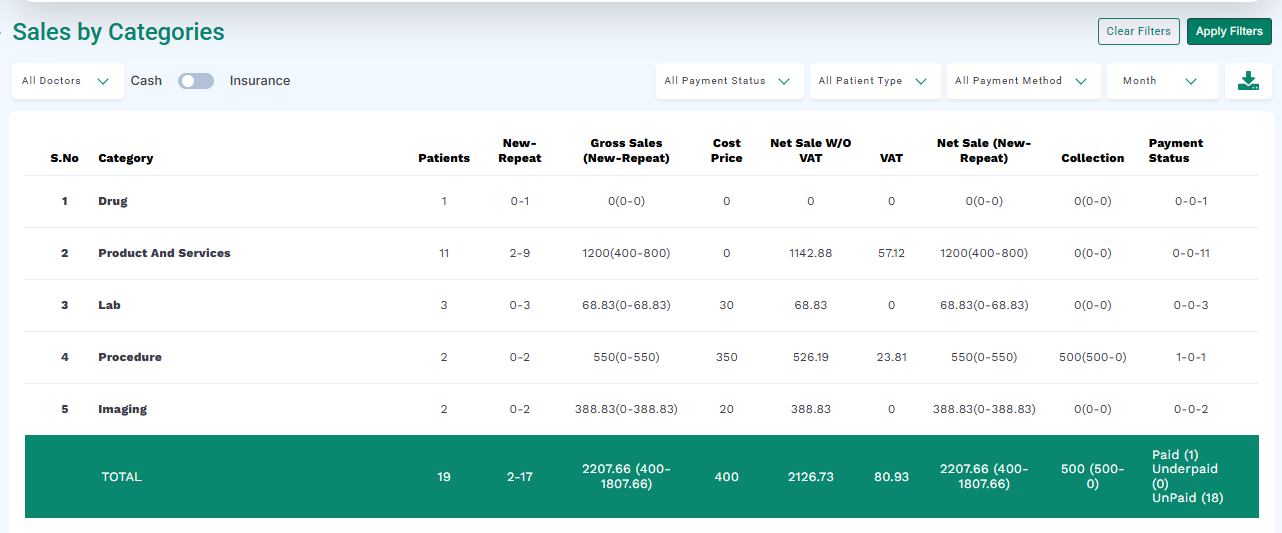The height and width of the screenshot is (533, 1282).
Task: Click the VAT value 57.12
Action: [x=891, y=253]
